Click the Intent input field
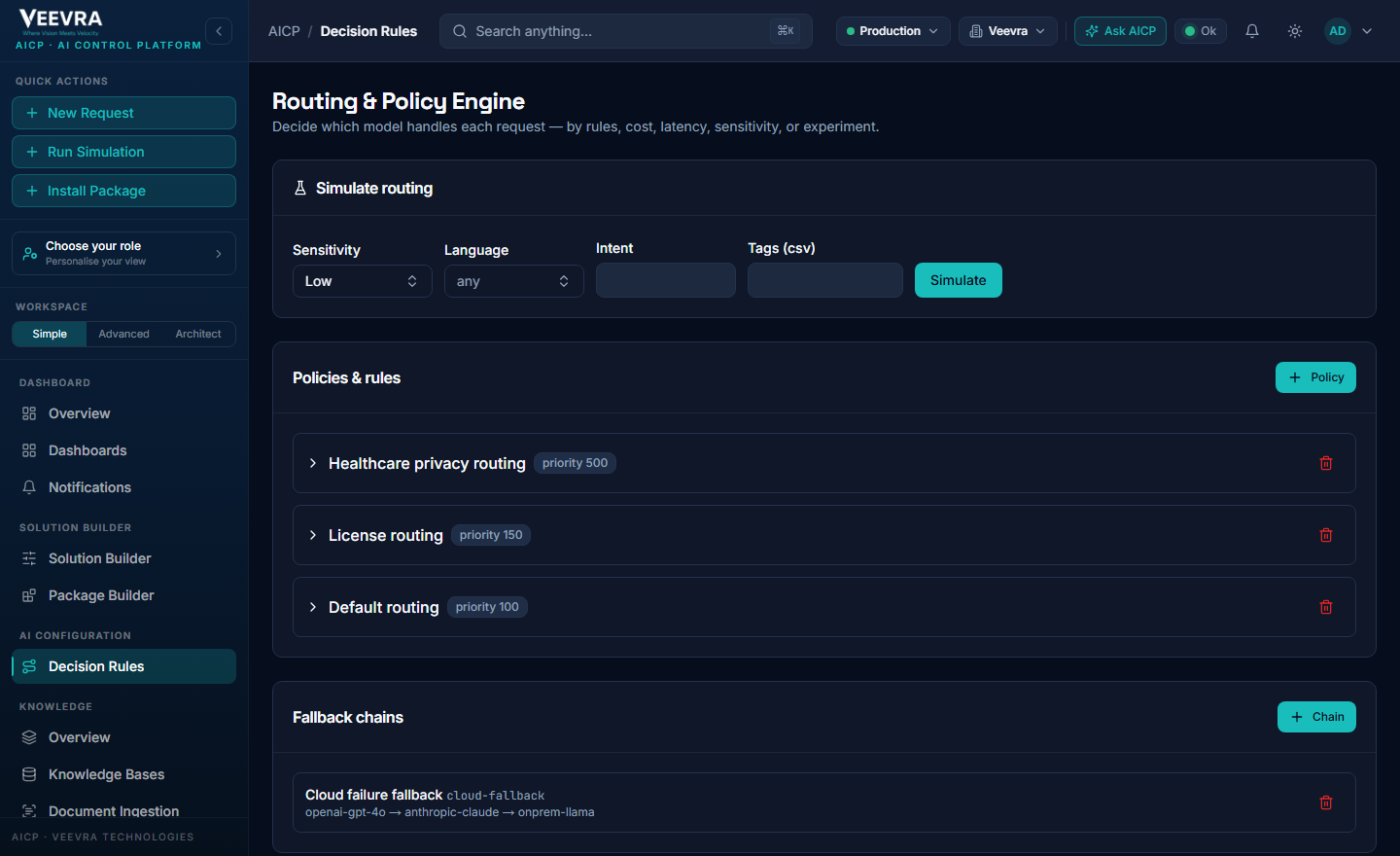The image size is (1400, 856). pyautogui.click(x=666, y=280)
